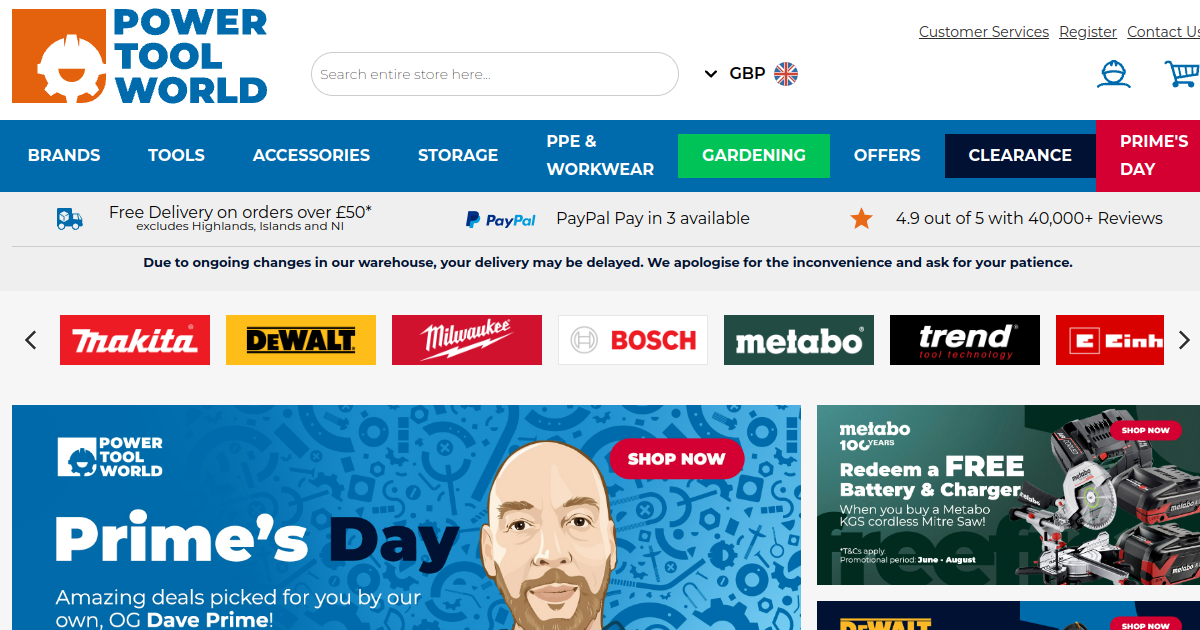Select the Makita brand logo
The image size is (1200, 630).
pyautogui.click(x=135, y=340)
